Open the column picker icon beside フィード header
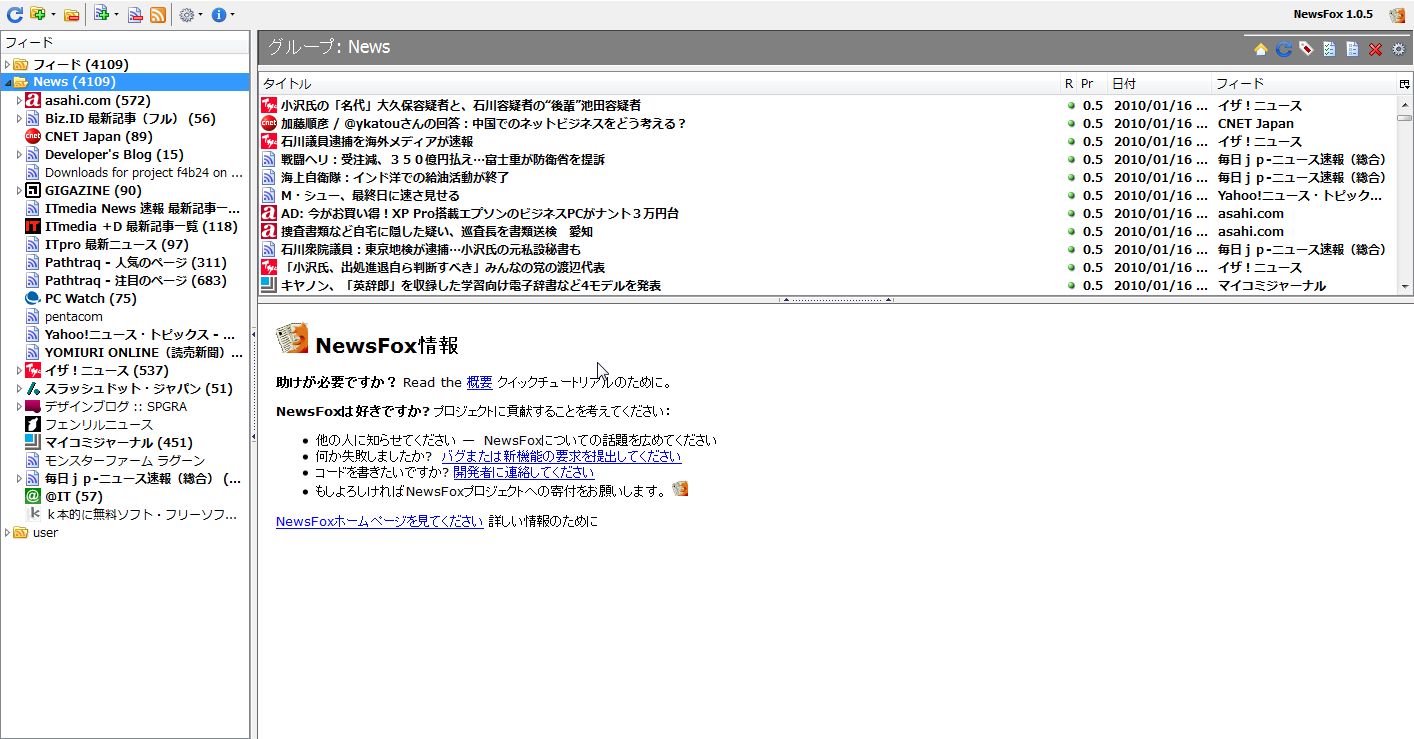Image resolution: width=1414 pixels, height=739 pixels. pos(1404,84)
